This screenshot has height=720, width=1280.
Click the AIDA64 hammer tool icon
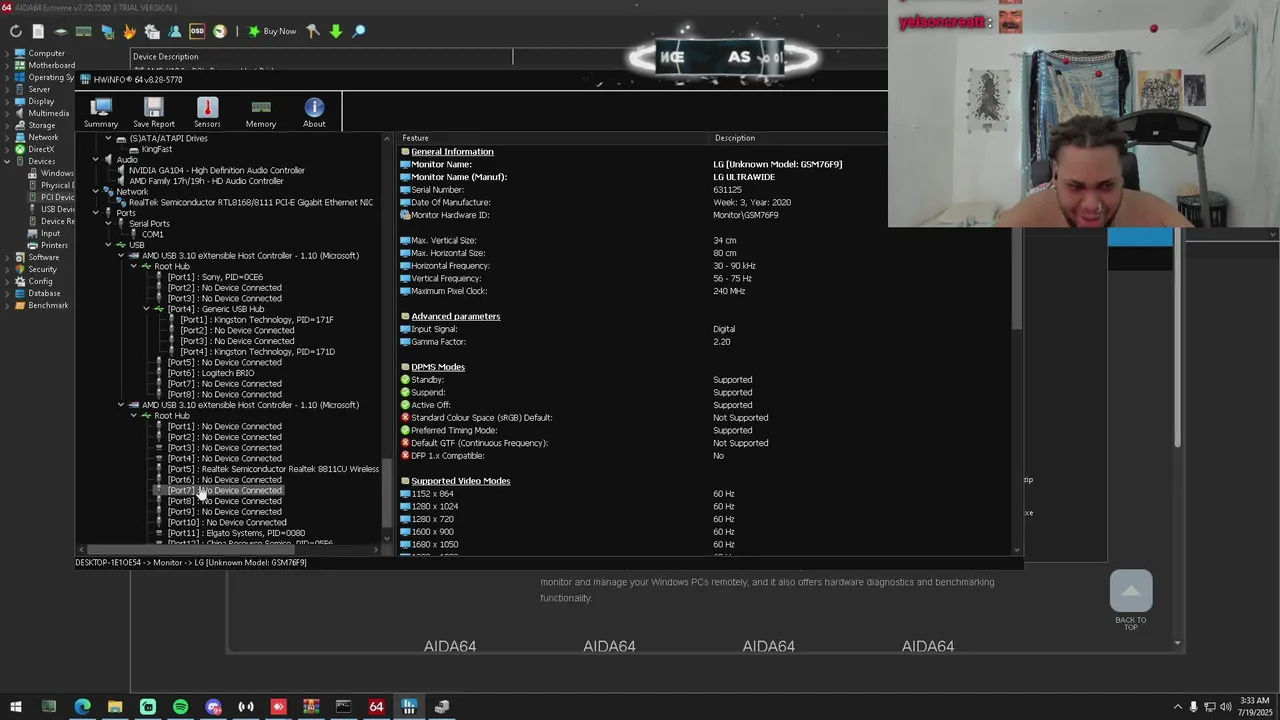[313, 31]
